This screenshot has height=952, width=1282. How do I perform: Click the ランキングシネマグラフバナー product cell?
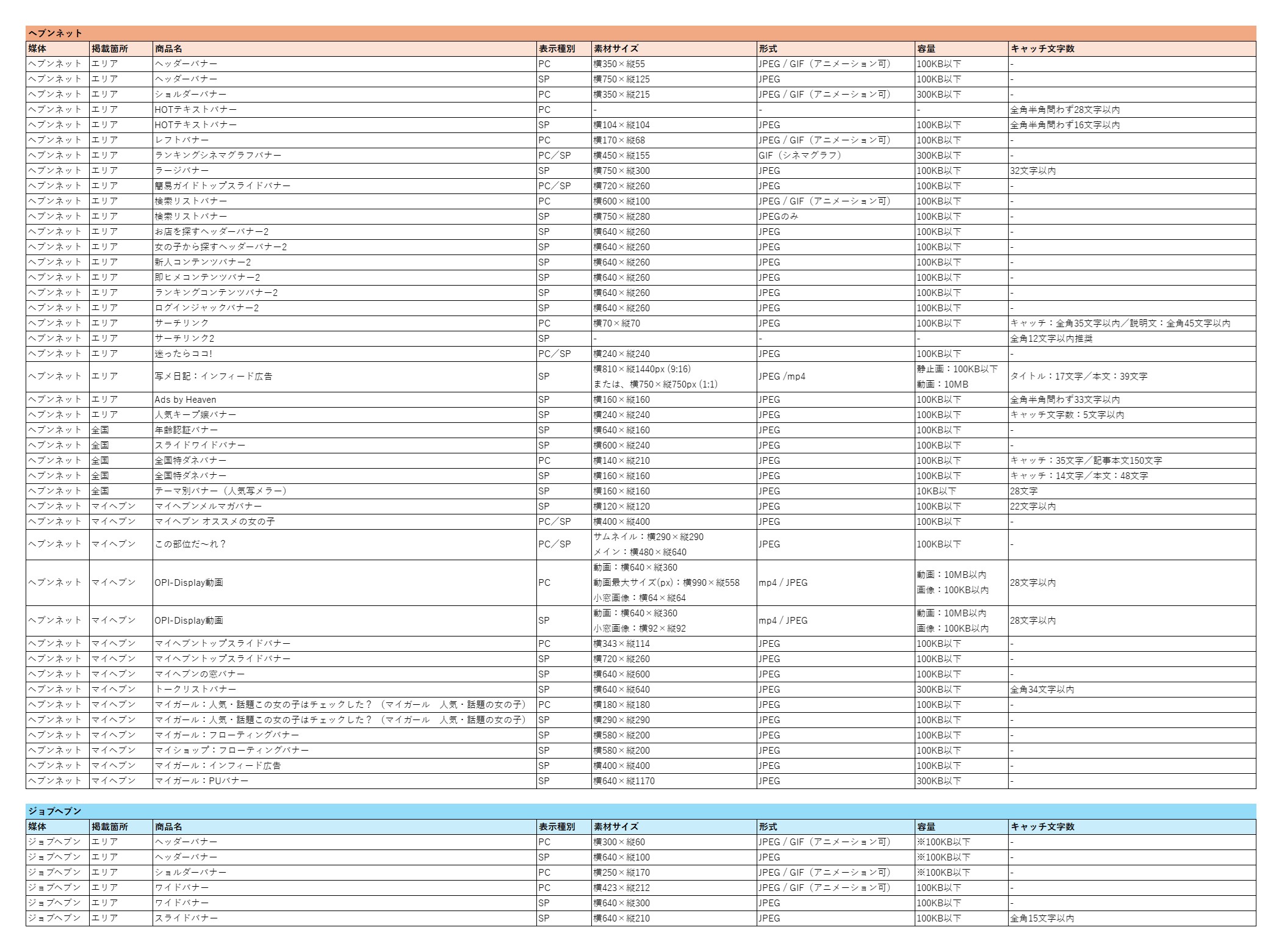pos(218,156)
